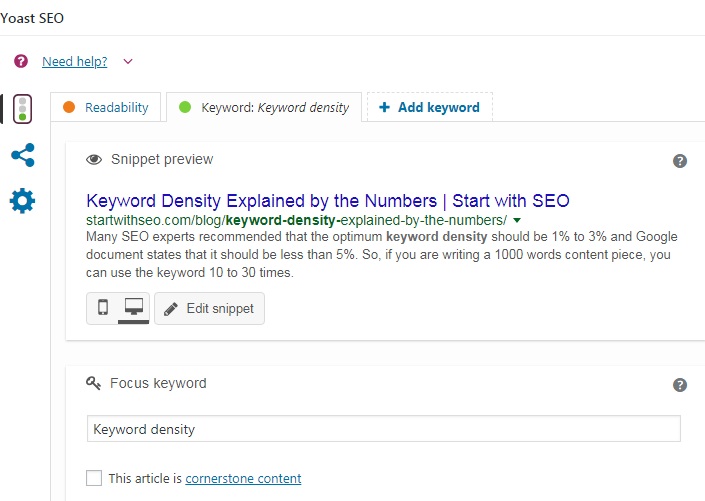
Task: Click the Focus keyword heading text
Action: [x=158, y=383]
